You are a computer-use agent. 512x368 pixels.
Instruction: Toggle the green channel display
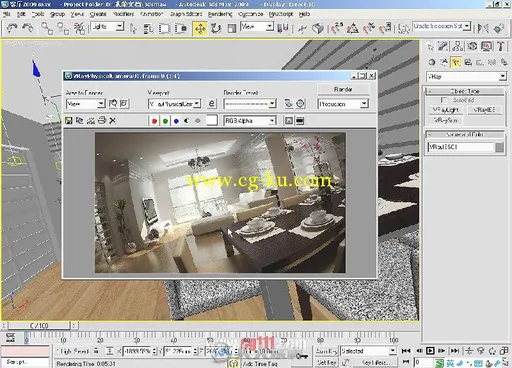165,121
